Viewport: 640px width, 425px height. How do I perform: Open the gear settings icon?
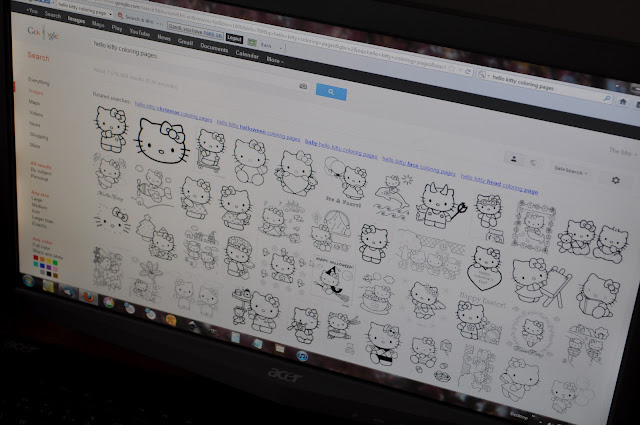(615, 180)
